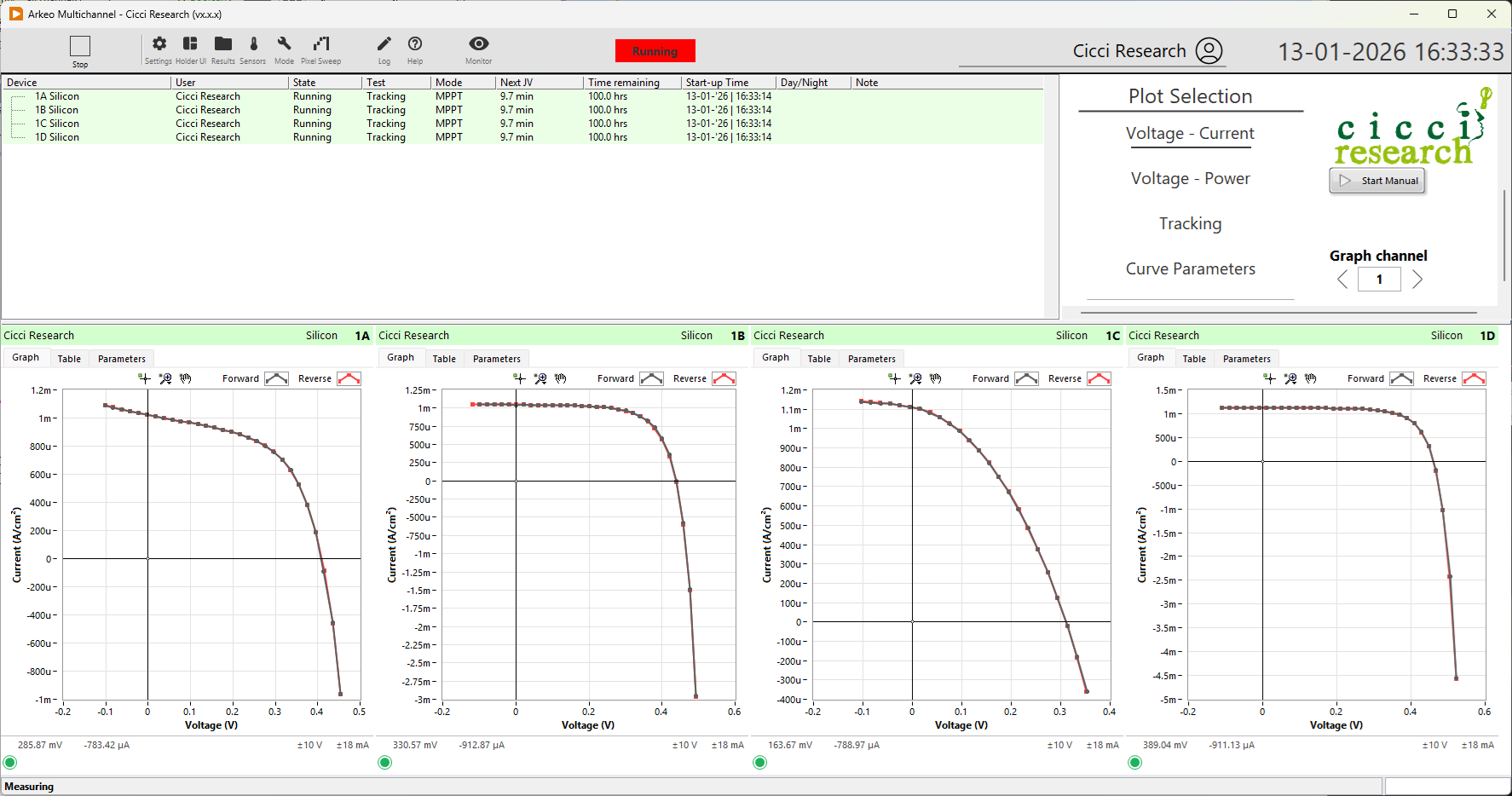Open the Holder UI panel
The width and height of the screenshot is (1512, 796).
(190, 45)
